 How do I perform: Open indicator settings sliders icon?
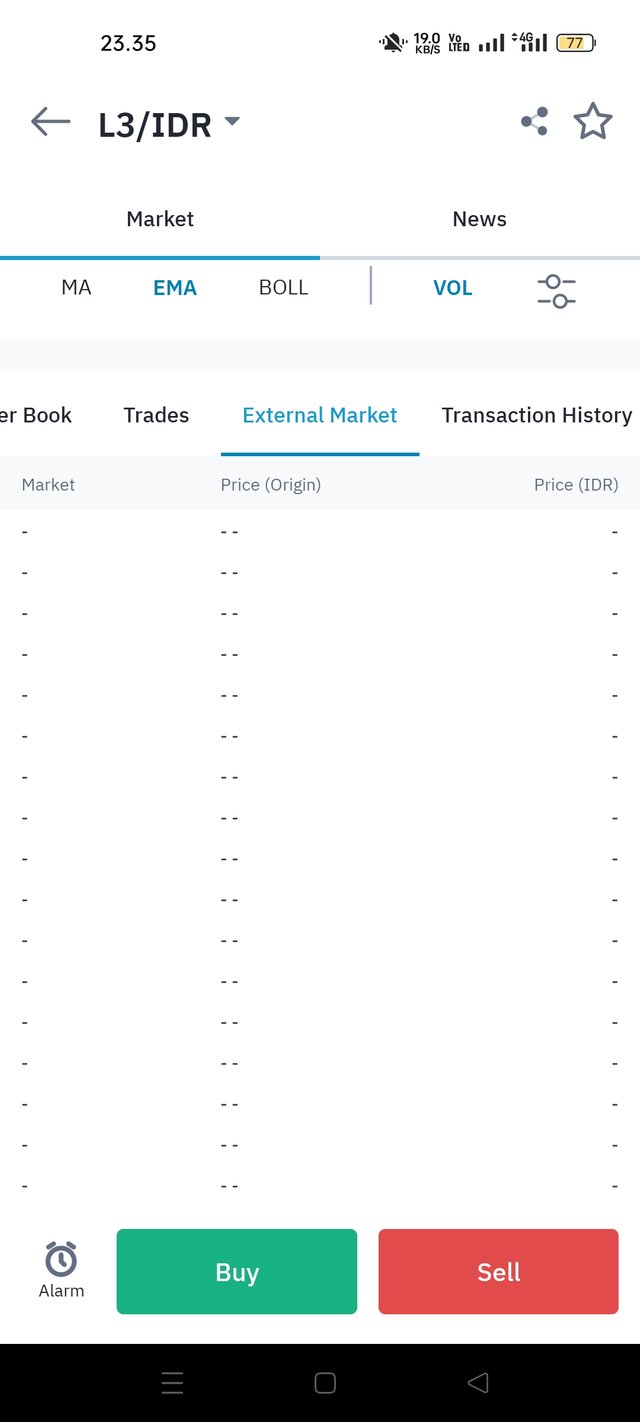[x=557, y=290]
